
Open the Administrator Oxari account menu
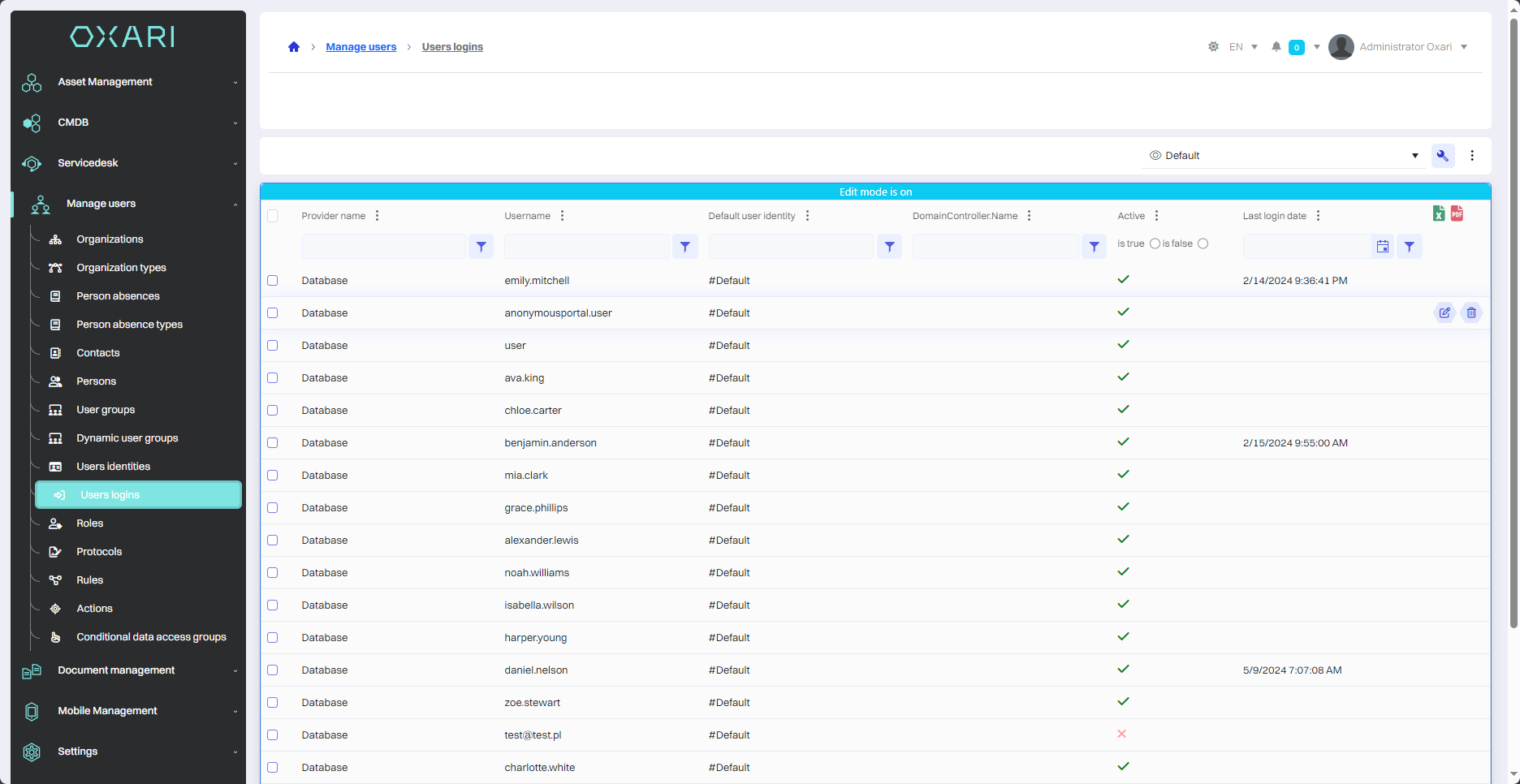(x=1398, y=47)
